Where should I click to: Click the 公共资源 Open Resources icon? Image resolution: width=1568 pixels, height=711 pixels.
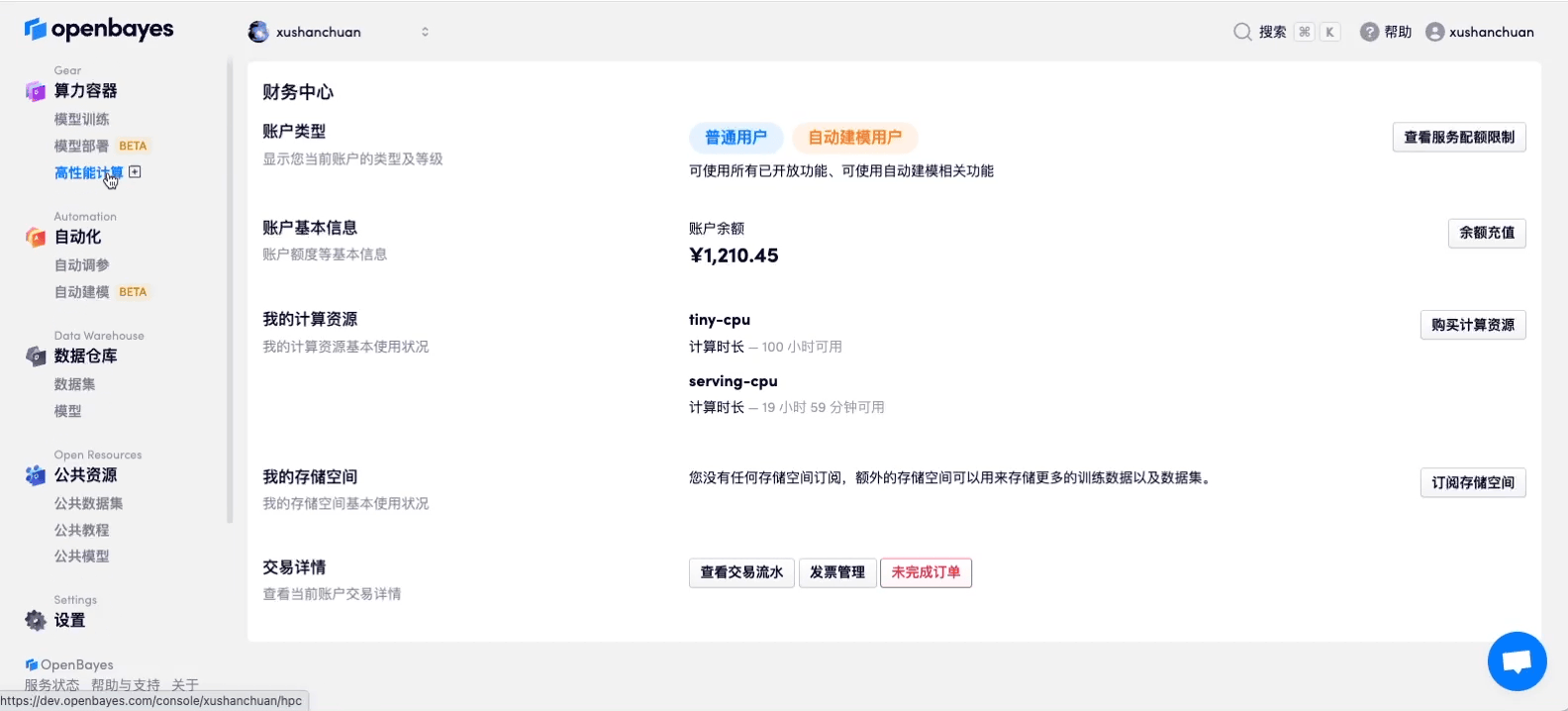36,475
